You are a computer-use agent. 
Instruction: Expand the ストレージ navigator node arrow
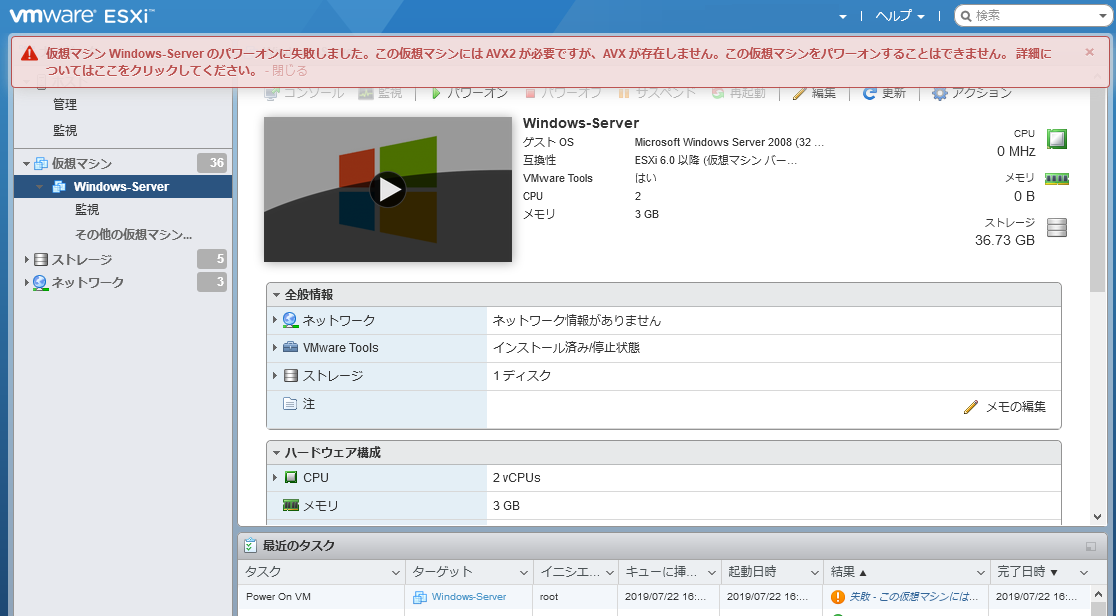[26, 260]
